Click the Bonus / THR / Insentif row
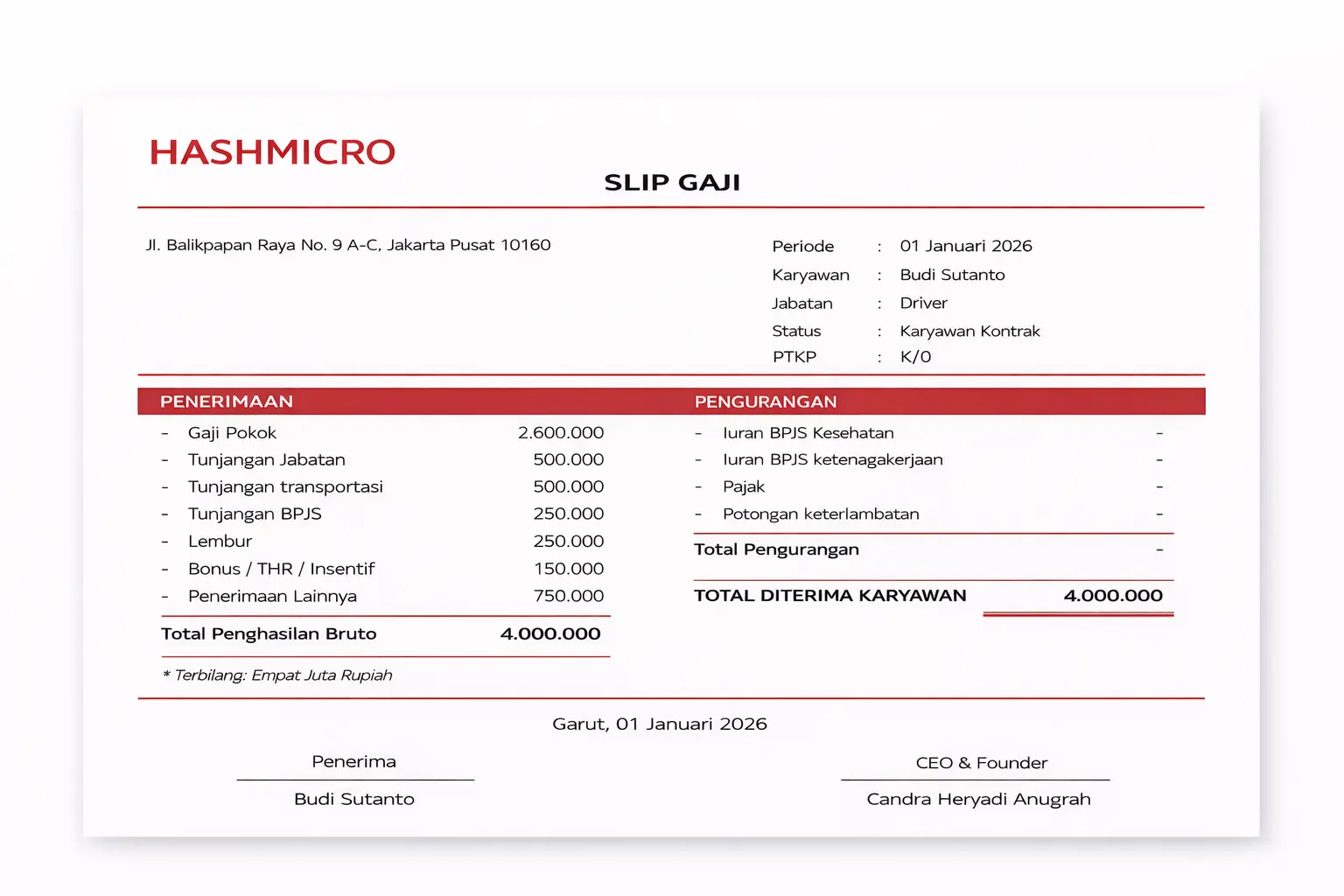 (282, 569)
